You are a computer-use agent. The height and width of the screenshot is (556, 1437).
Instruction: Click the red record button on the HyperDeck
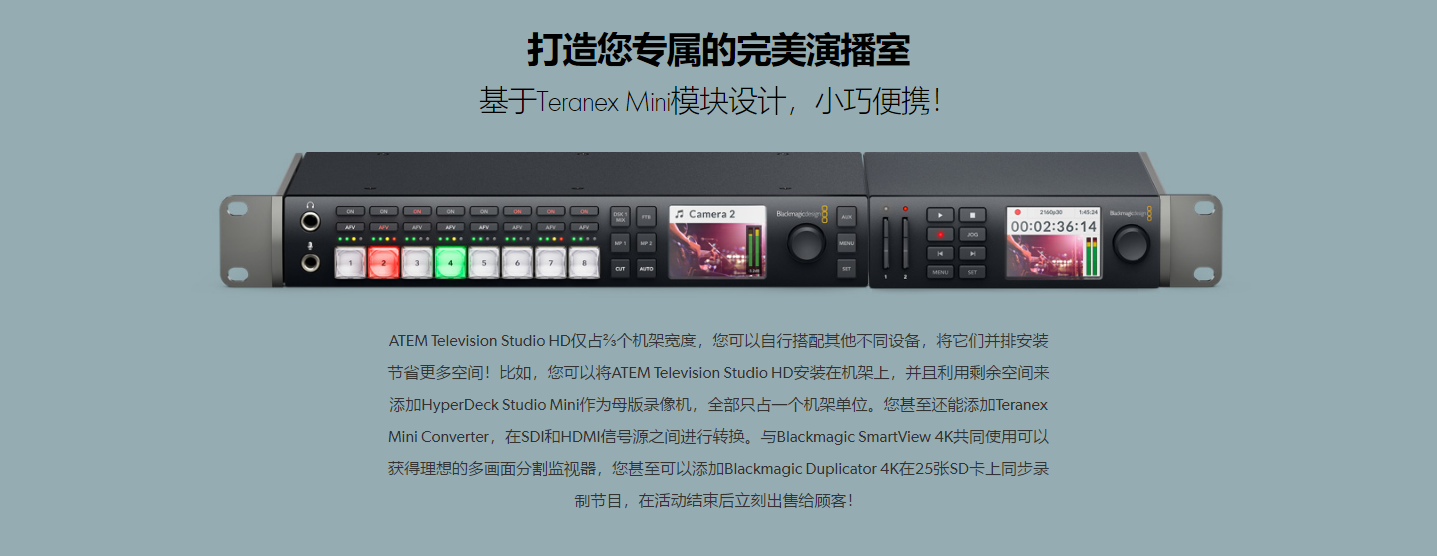pyautogui.click(x=941, y=234)
